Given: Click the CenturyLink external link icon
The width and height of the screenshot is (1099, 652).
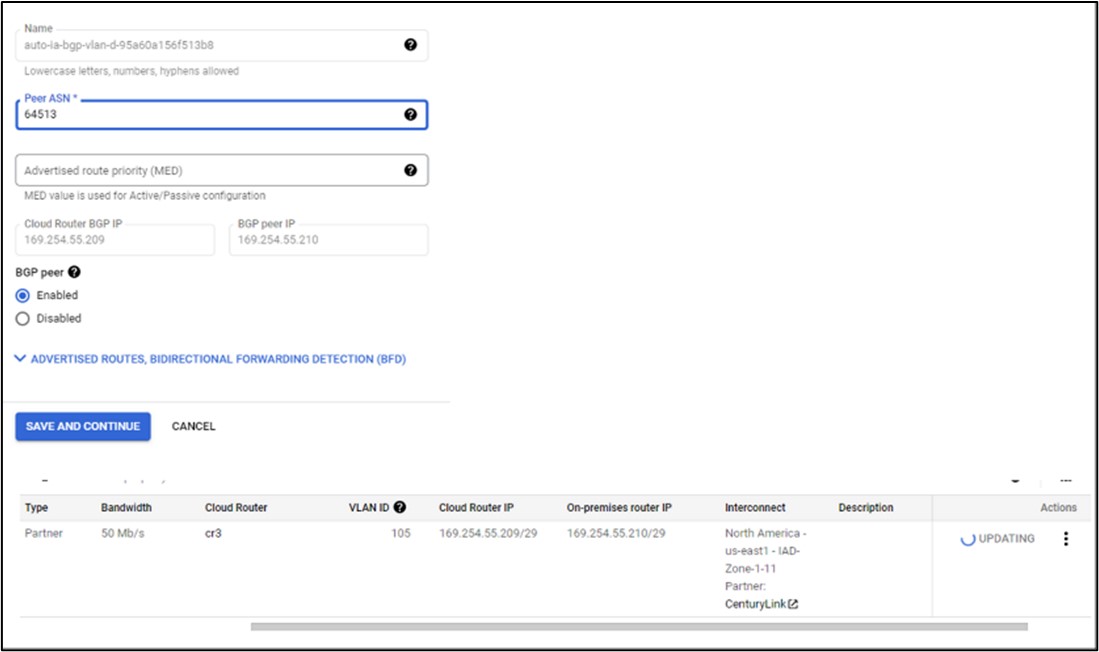Looking at the screenshot, I should click(793, 604).
